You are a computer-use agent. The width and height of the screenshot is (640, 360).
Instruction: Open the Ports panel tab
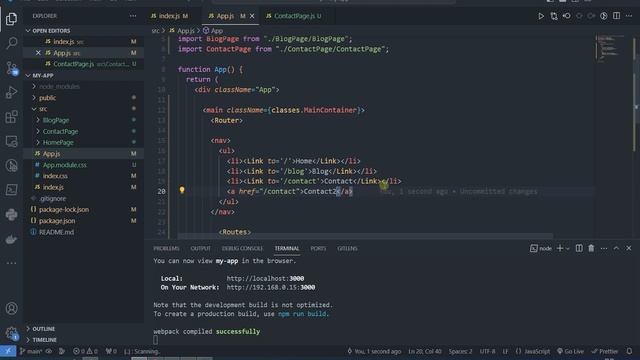coord(318,248)
